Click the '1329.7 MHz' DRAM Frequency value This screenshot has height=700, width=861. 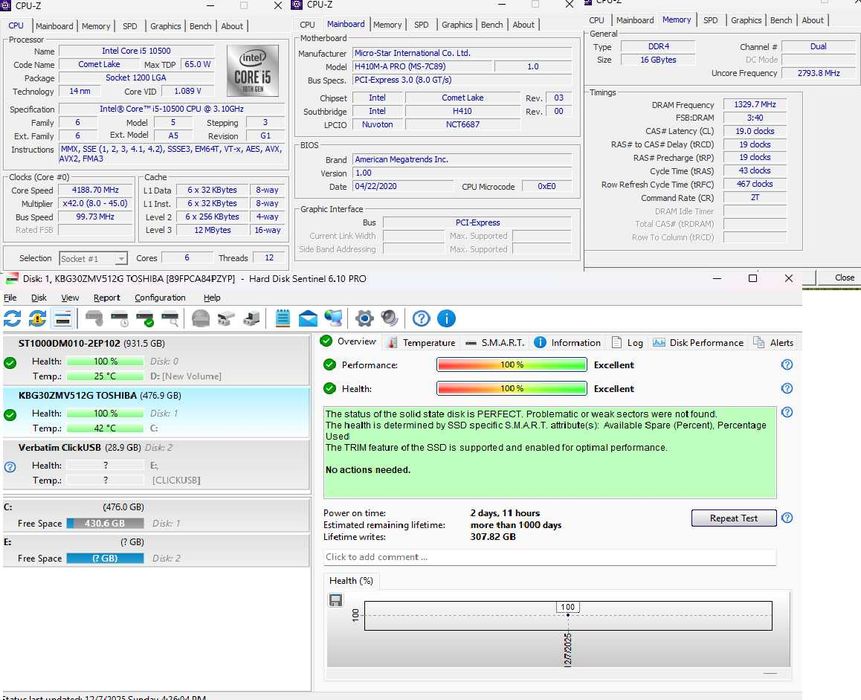tap(755, 104)
